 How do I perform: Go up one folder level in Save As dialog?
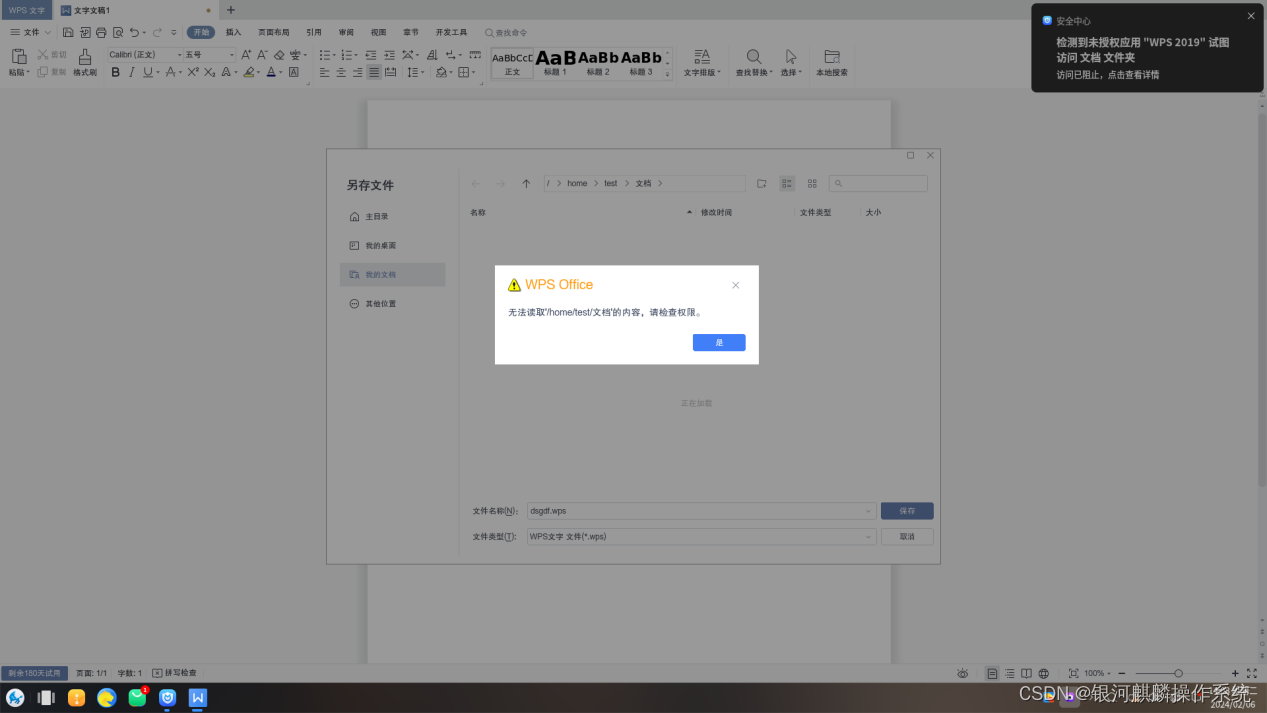(526, 184)
